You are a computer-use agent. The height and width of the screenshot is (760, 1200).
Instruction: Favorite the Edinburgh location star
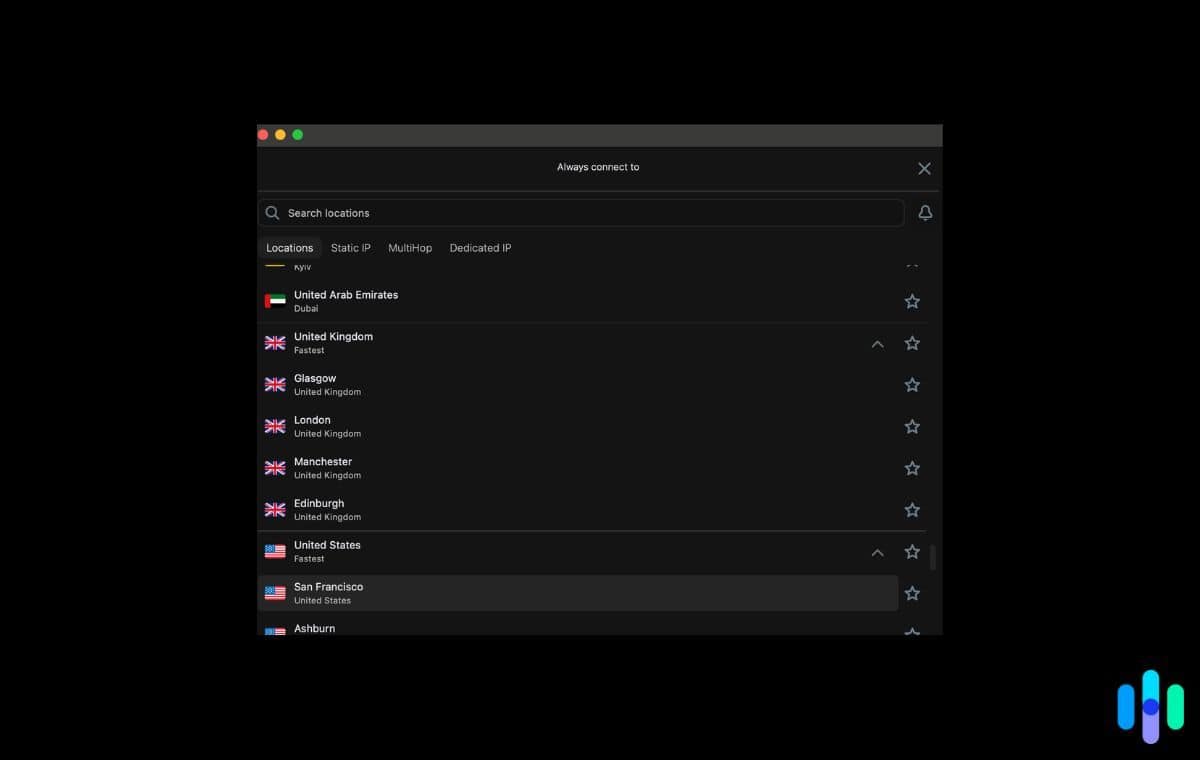[911, 509]
